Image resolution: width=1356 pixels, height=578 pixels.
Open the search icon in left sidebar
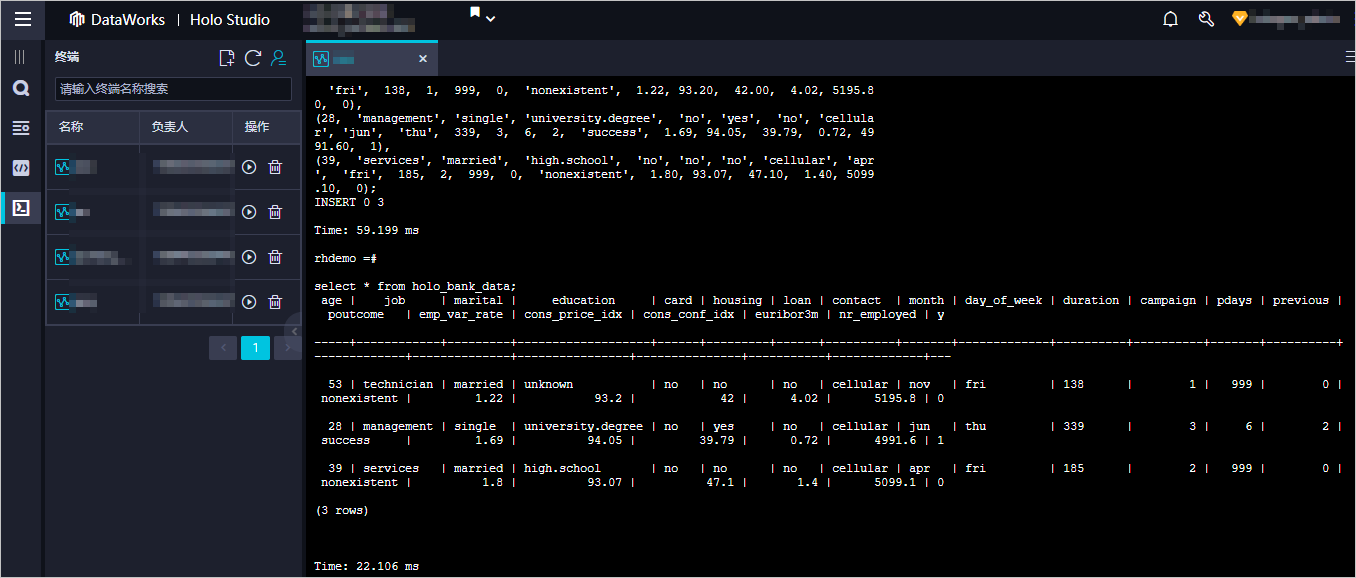coord(20,89)
